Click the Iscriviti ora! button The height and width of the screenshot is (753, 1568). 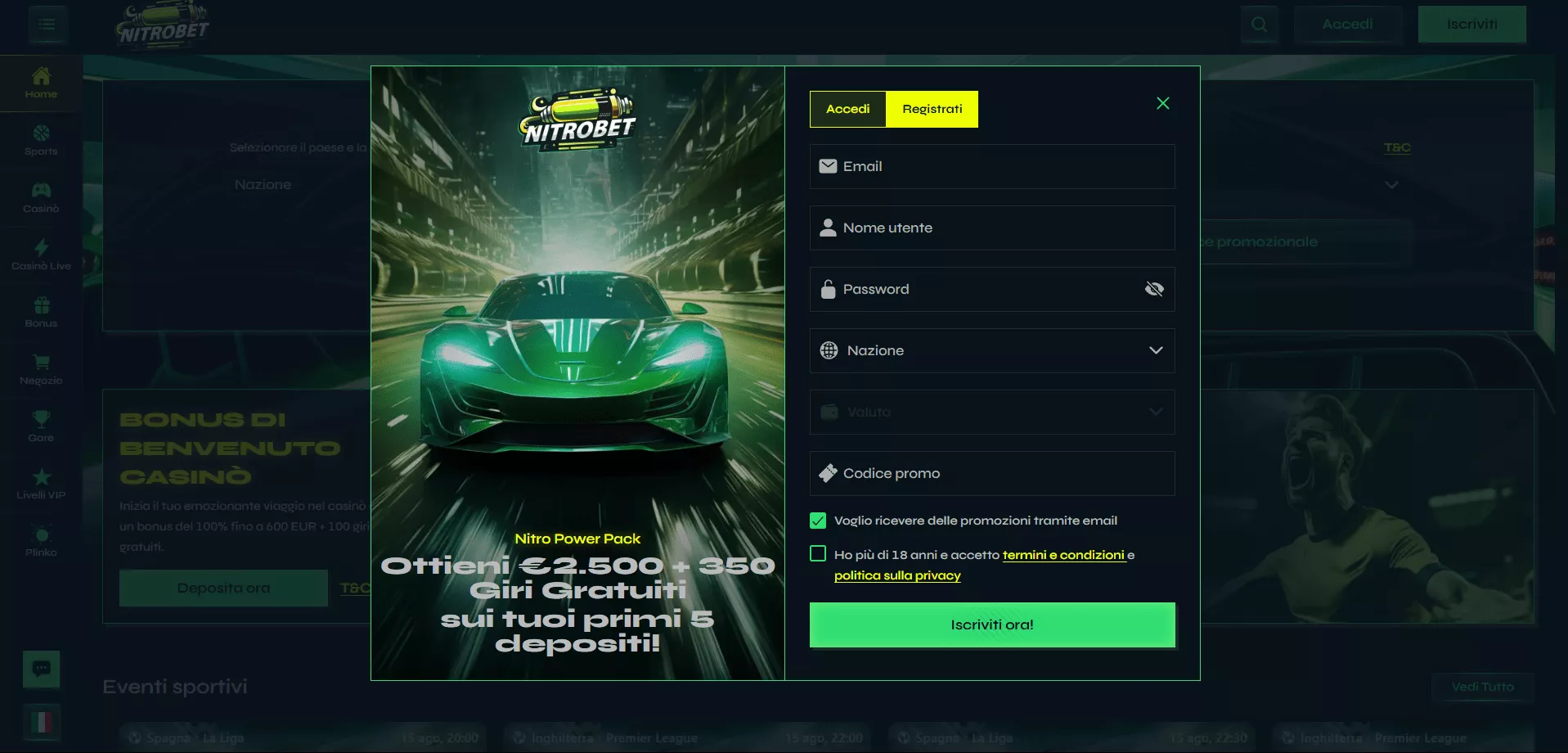pos(992,625)
